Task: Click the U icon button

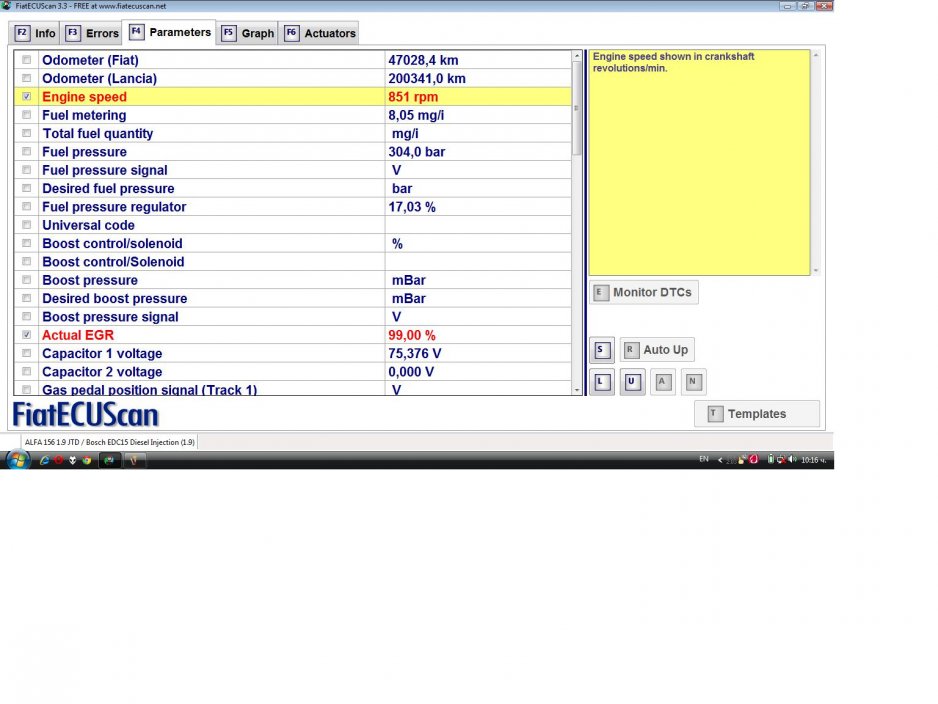Action: coord(631,382)
